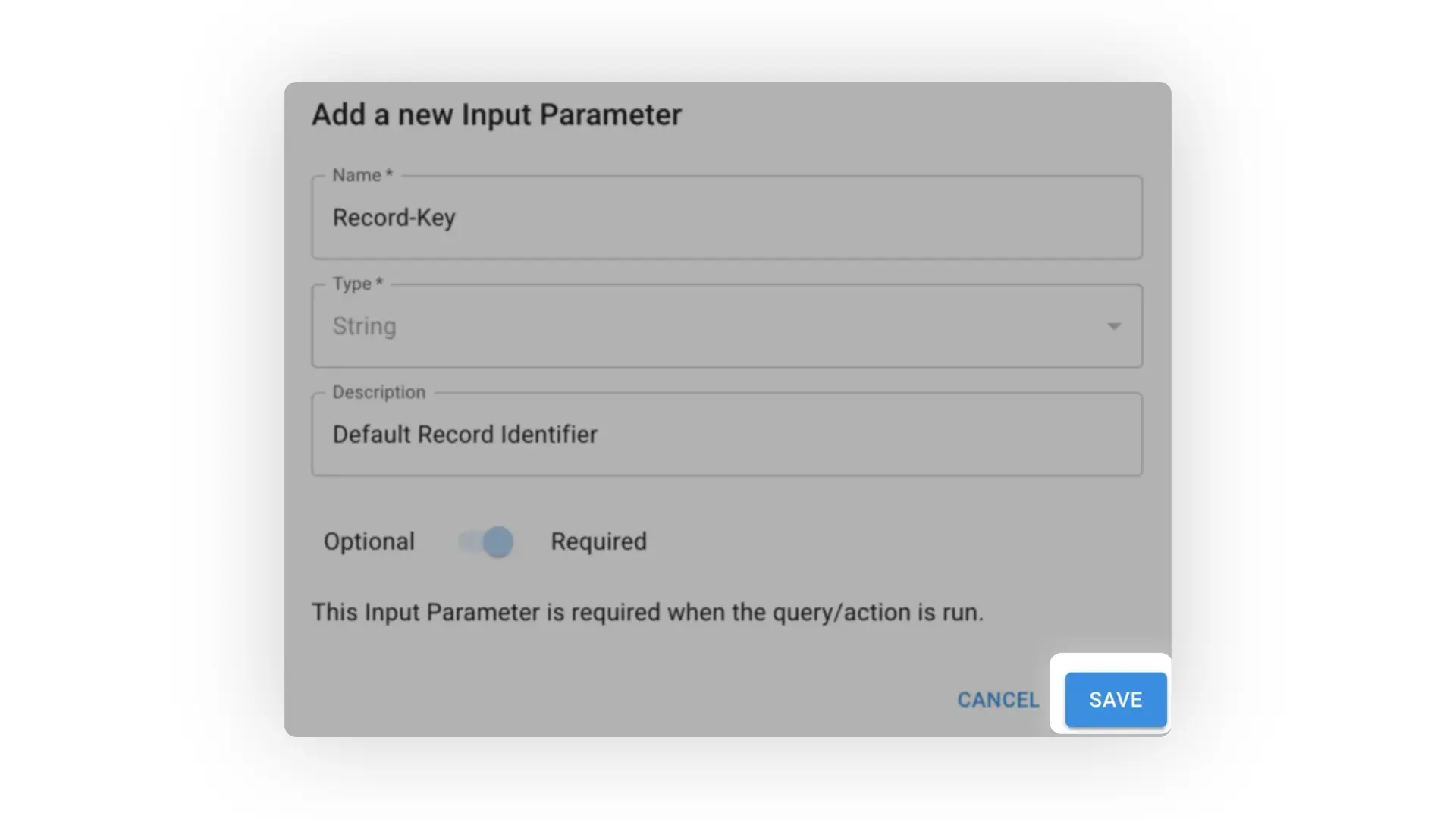1456x819 pixels.
Task: Click the Optional label
Action: (369, 541)
